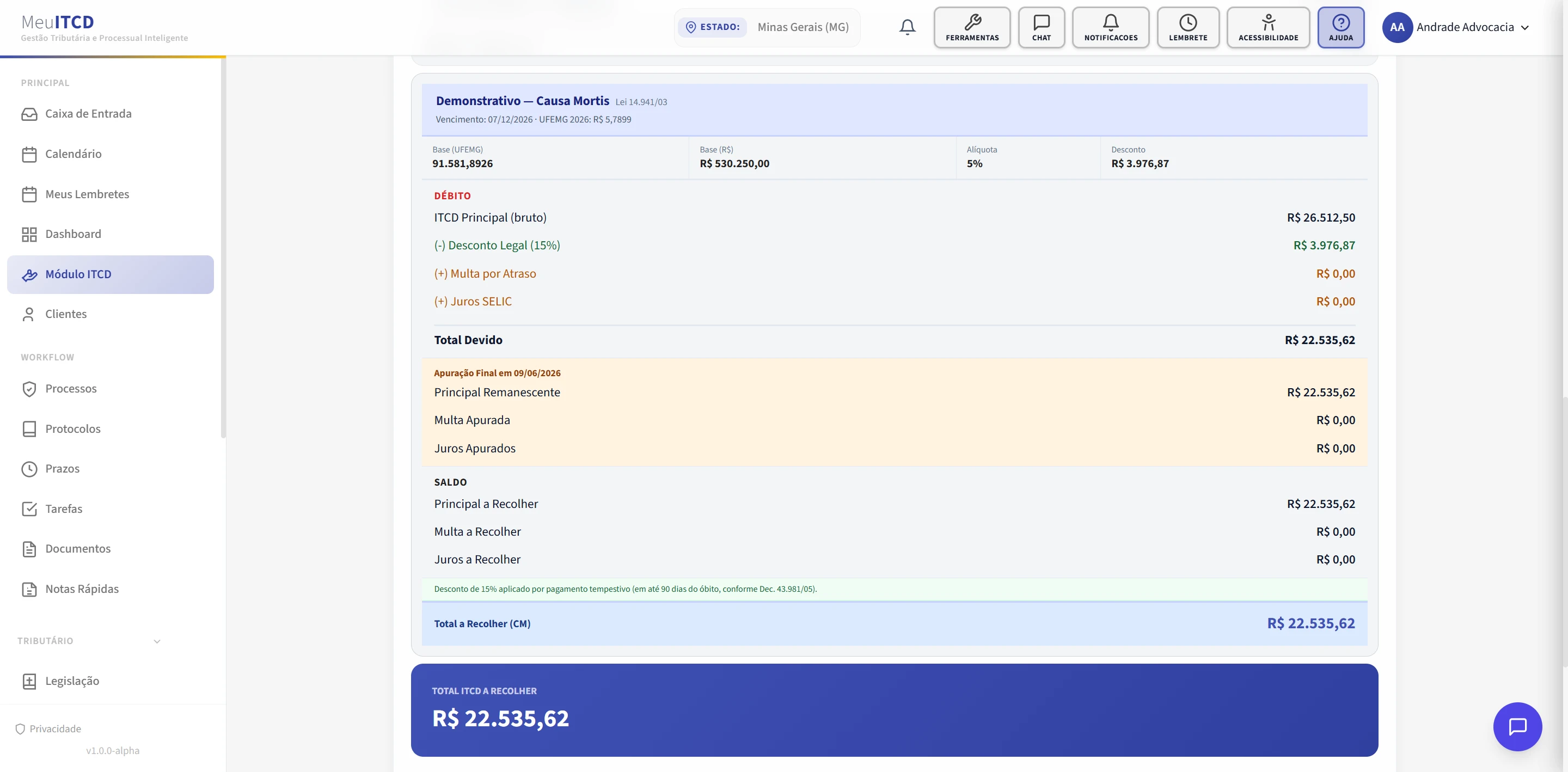Click the Principal Remanescente label
The width and height of the screenshot is (1568, 772).
[x=497, y=393]
